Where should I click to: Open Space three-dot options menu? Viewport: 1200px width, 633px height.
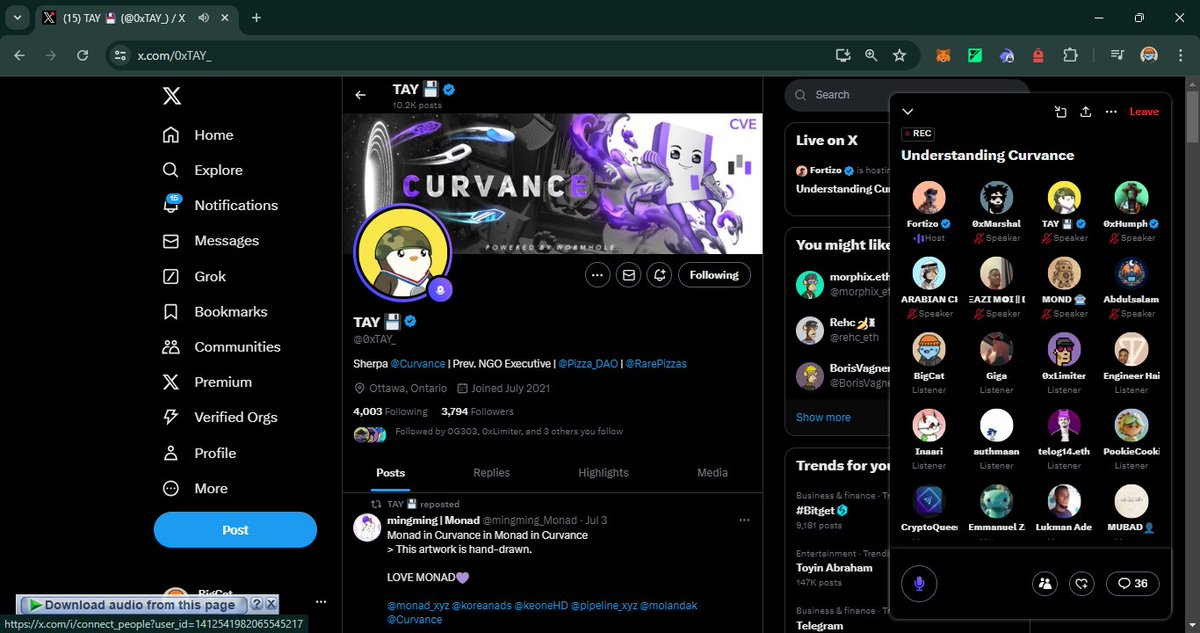(1111, 112)
